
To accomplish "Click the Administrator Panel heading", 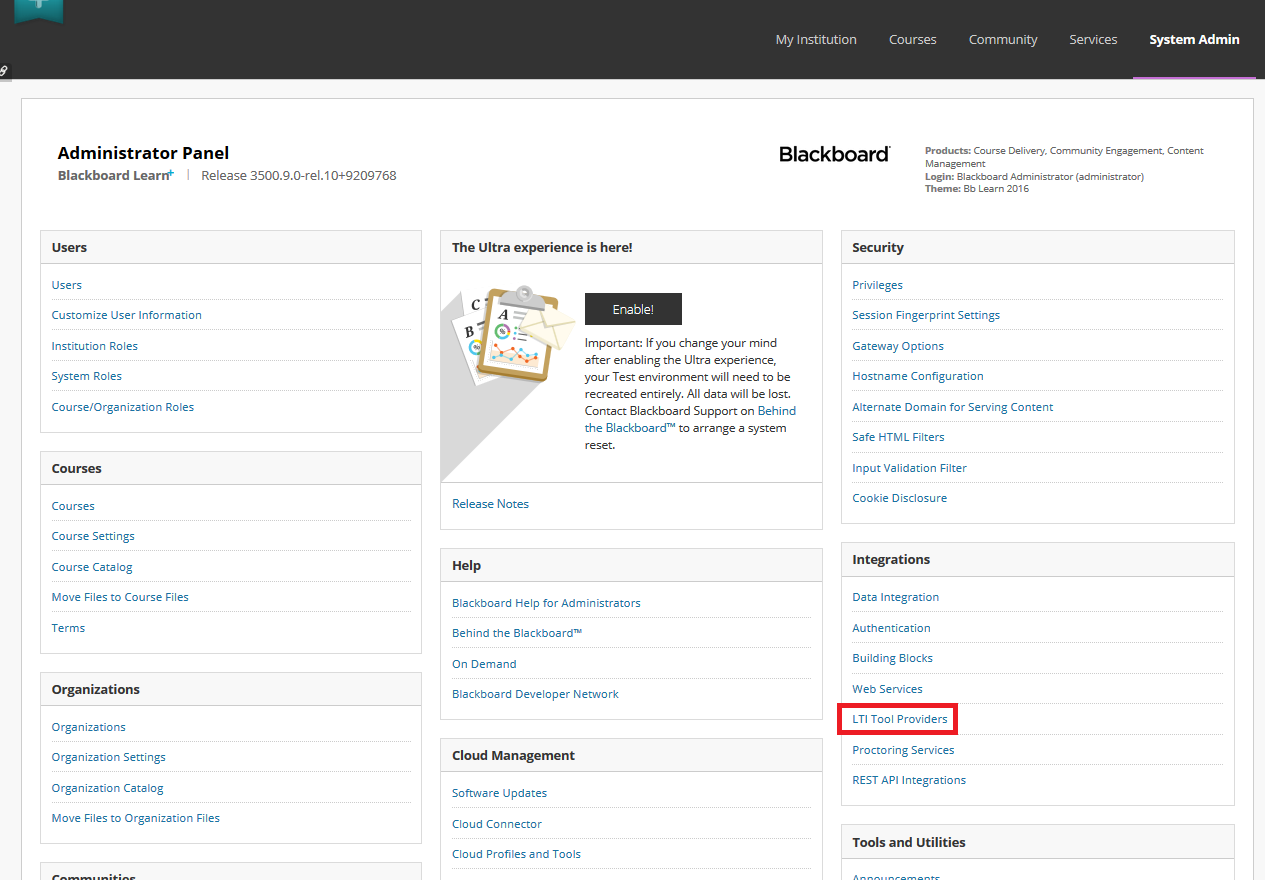I will [143, 153].
